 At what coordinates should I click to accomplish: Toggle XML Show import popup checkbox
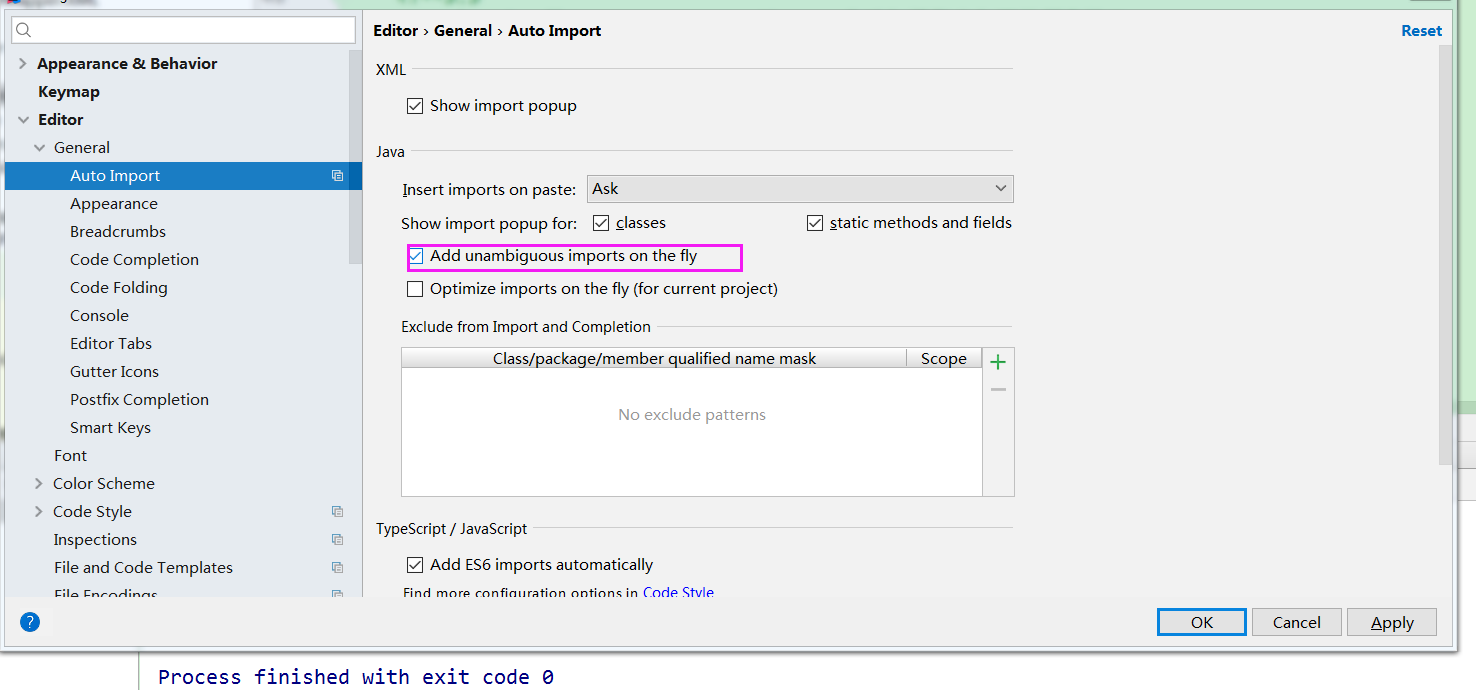coord(415,106)
